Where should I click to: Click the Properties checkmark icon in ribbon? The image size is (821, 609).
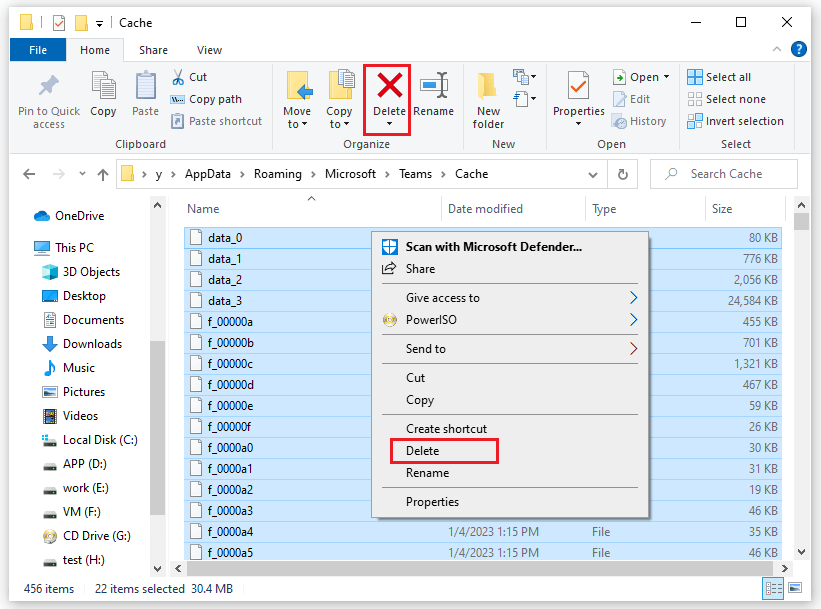click(x=578, y=86)
